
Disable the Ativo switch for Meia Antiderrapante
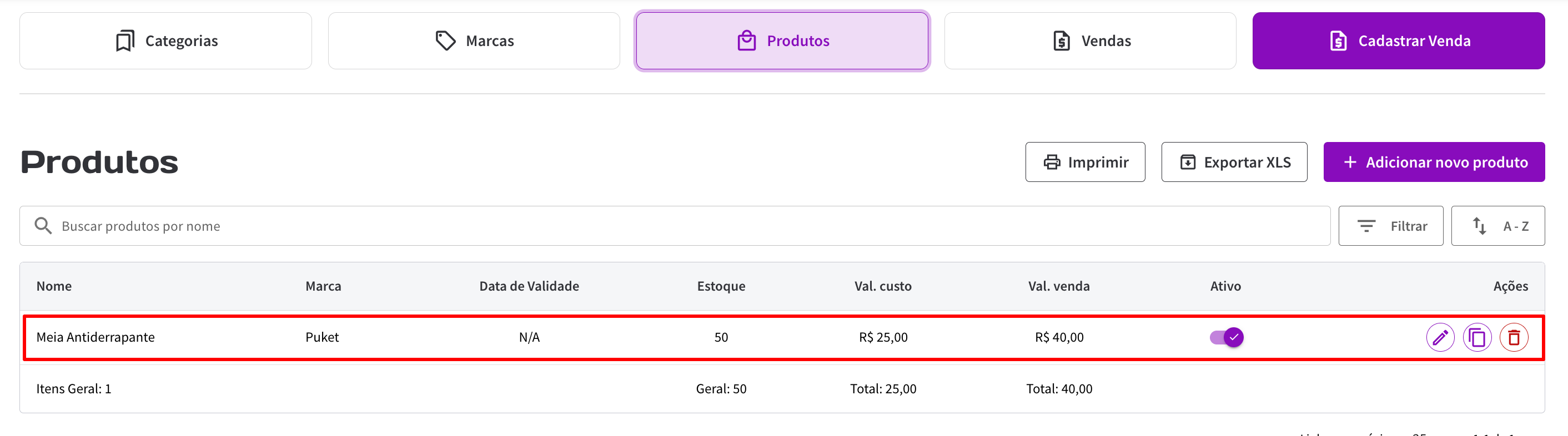tap(1227, 337)
